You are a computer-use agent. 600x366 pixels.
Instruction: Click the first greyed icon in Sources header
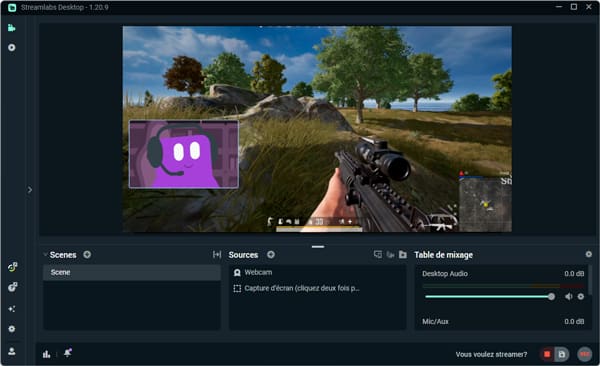[x=378, y=255]
